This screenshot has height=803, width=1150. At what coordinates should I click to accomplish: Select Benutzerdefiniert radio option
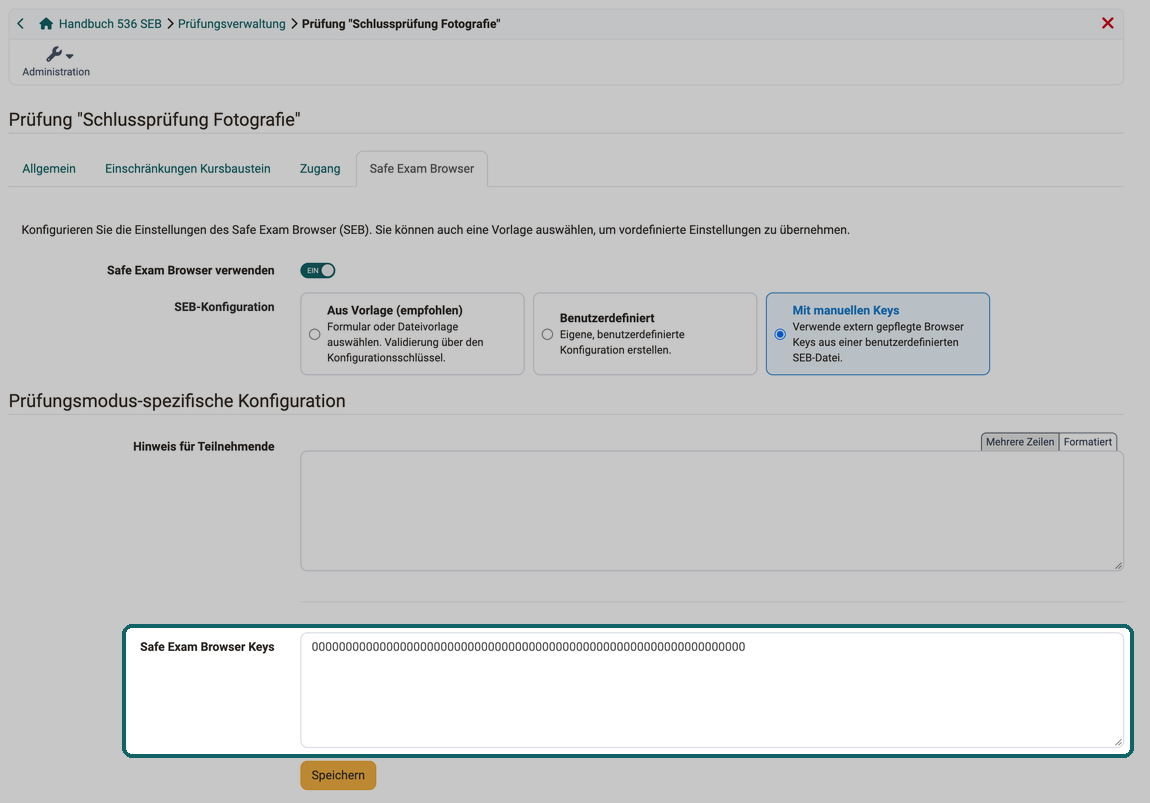pyautogui.click(x=547, y=334)
